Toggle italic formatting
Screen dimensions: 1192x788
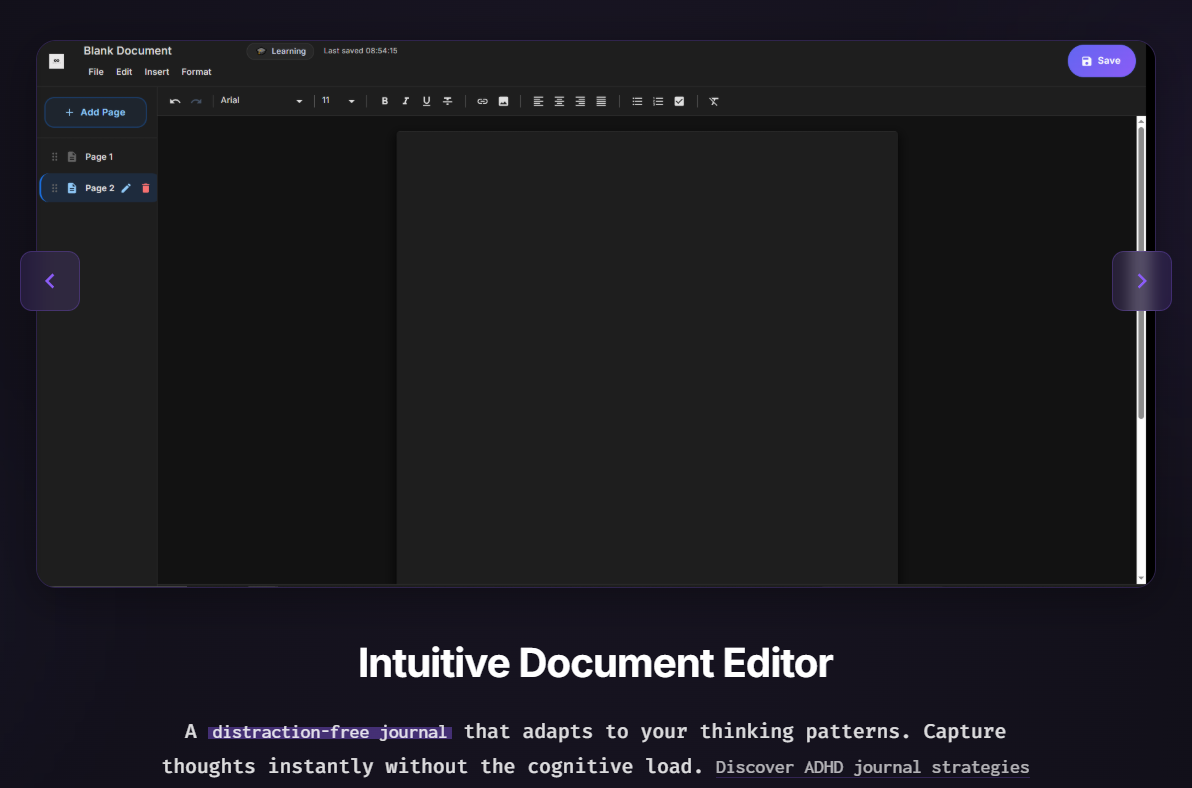(x=405, y=101)
